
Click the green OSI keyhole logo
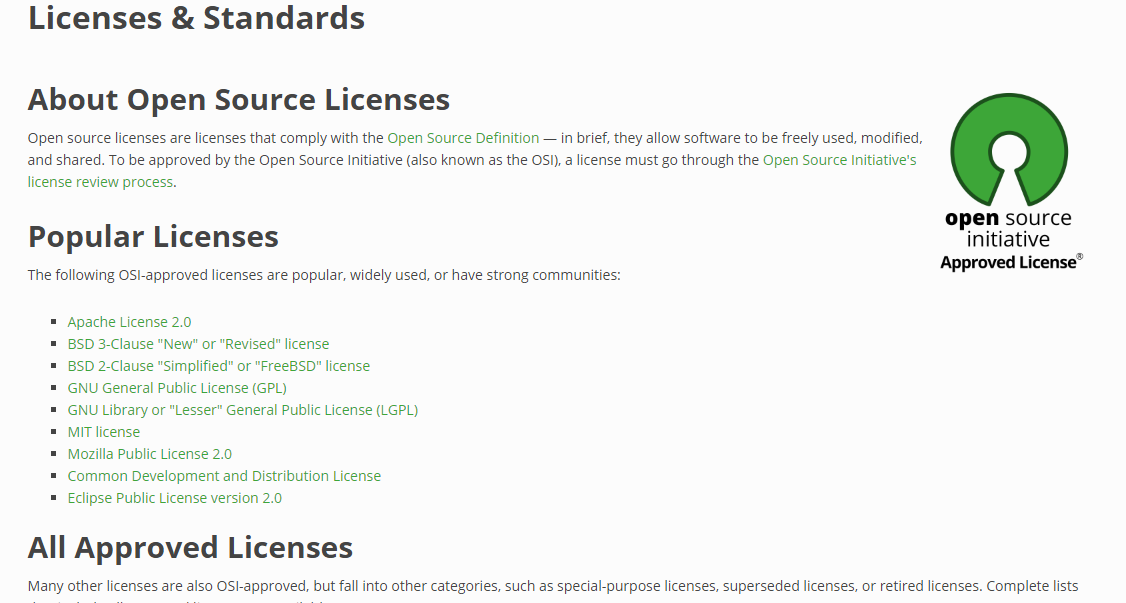(1009, 149)
